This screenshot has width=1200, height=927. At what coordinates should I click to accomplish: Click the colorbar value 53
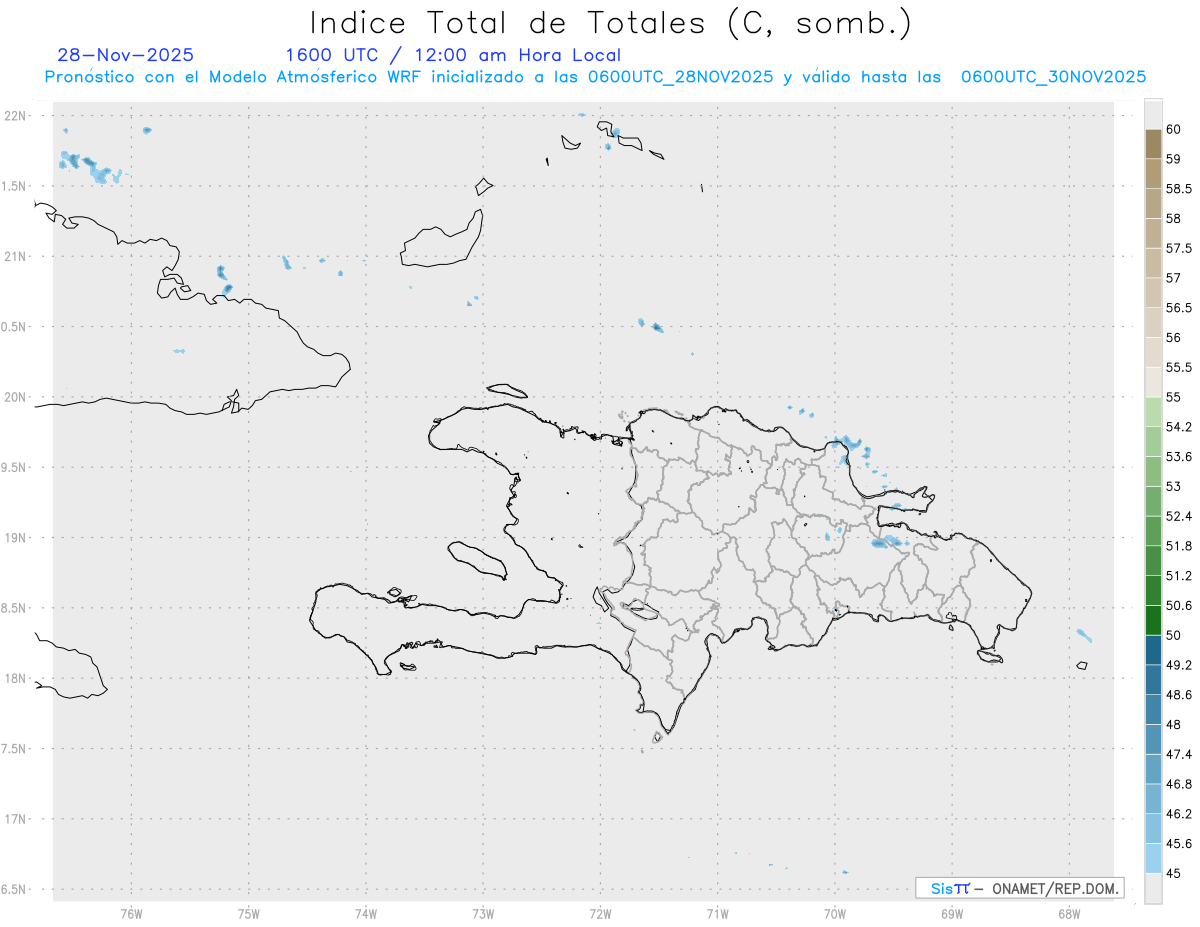click(1174, 486)
